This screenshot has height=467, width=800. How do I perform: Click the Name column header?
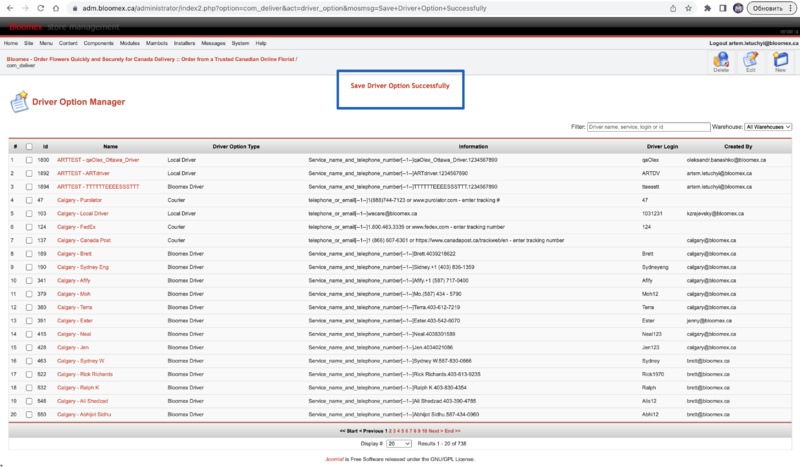111,146
